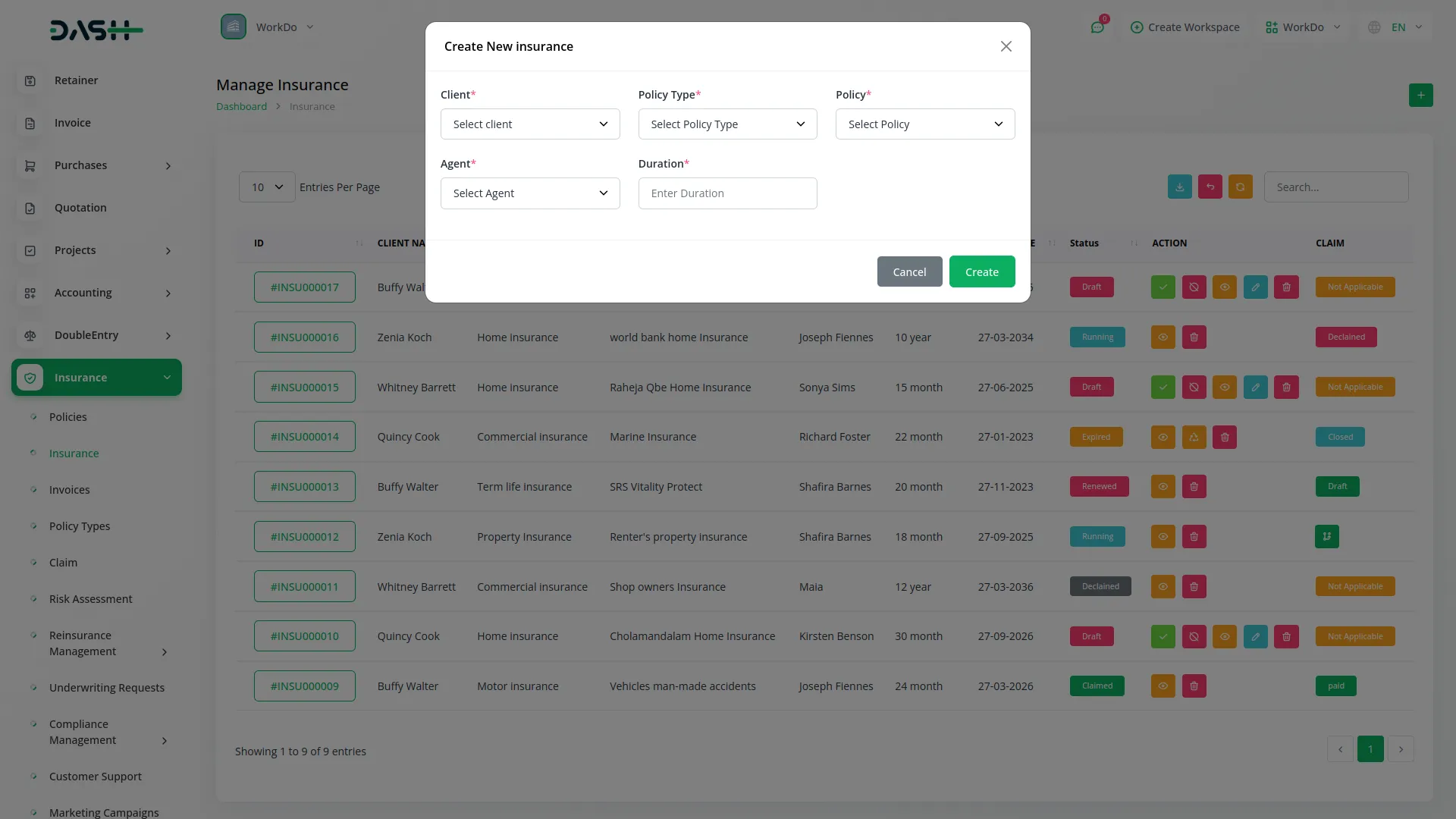Open the Select Policy Type dropdown
This screenshot has height=819, width=1456.
[727, 124]
